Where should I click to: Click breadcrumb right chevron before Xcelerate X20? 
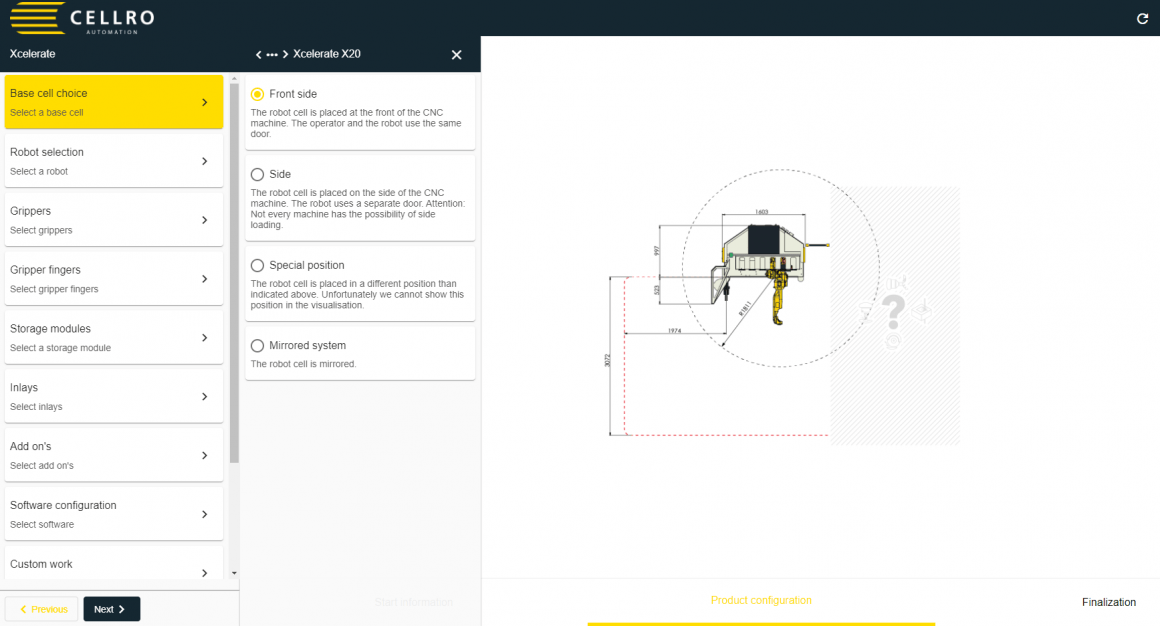[x=286, y=55]
